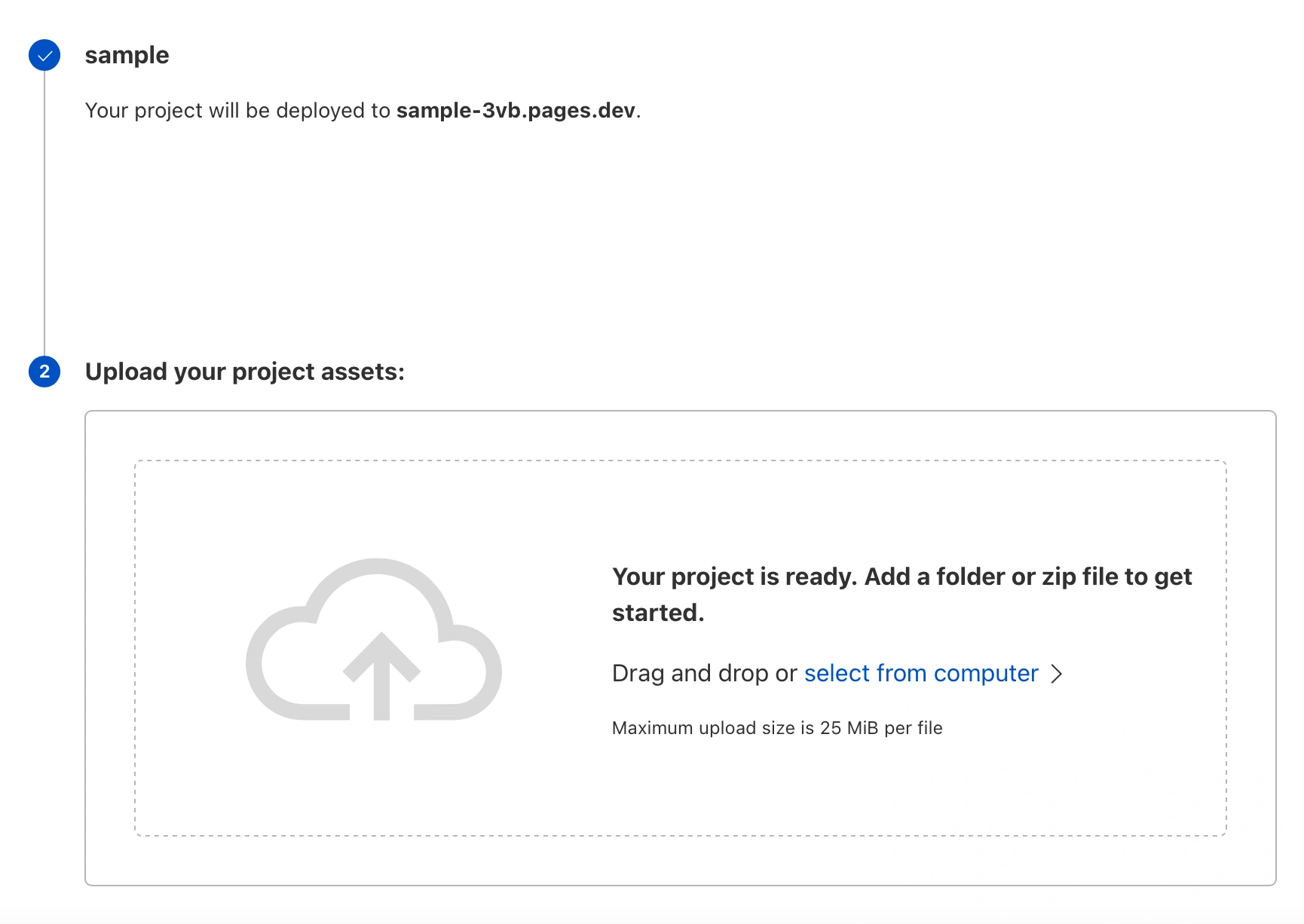Click the top dashed border of the dropzone

[x=680, y=460]
